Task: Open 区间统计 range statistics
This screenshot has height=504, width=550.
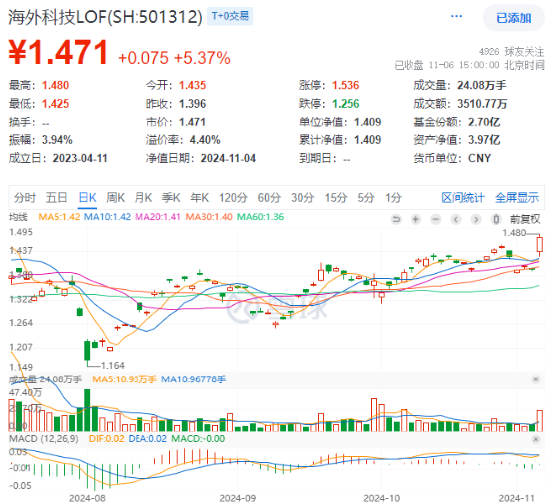Action: pyautogui.click(x=463, y=198)
